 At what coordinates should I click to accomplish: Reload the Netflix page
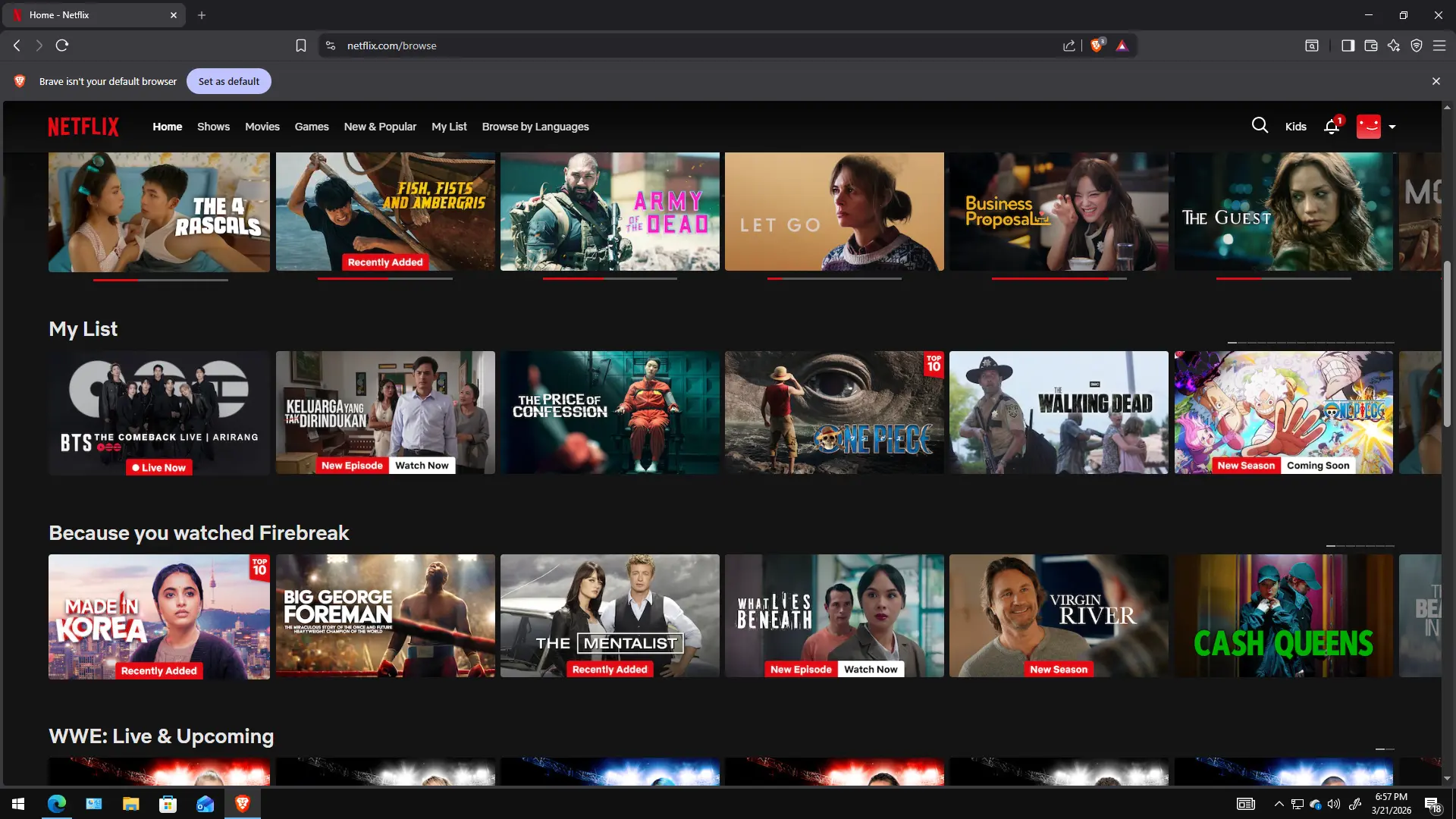tap(62, 45)
